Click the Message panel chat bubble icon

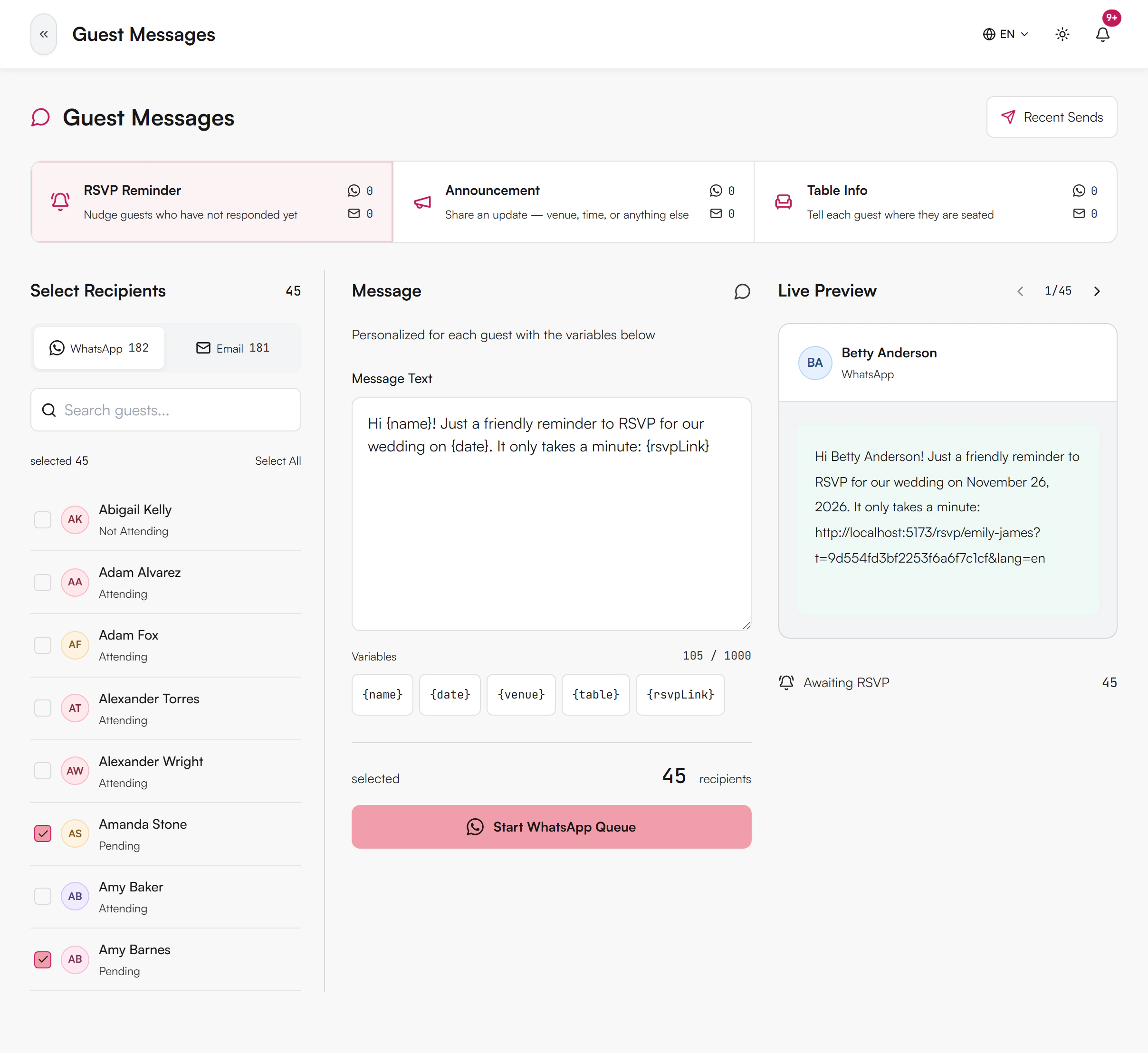pos(742,291)
